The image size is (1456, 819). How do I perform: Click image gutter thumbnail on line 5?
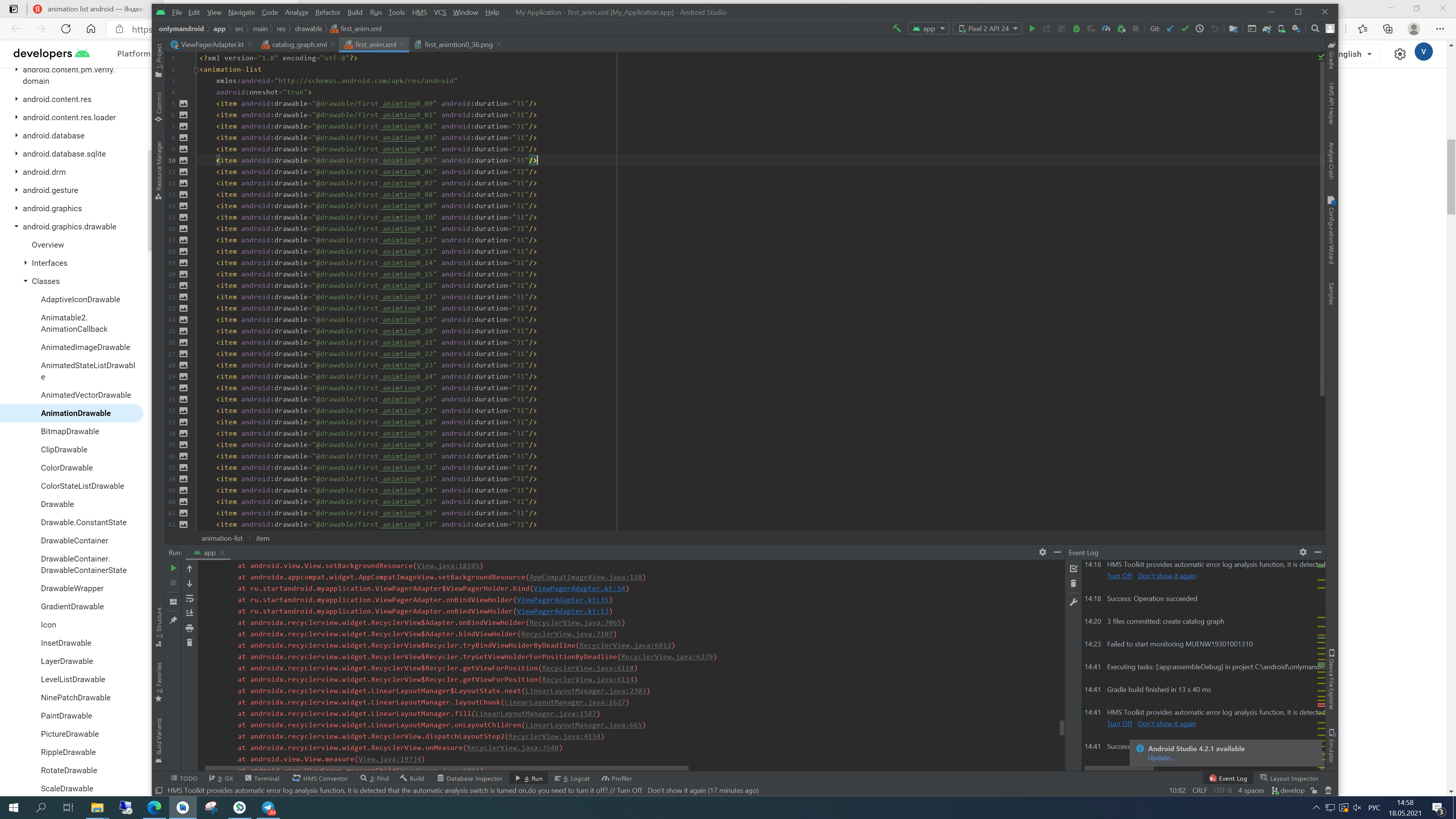[x=184, y=104]
